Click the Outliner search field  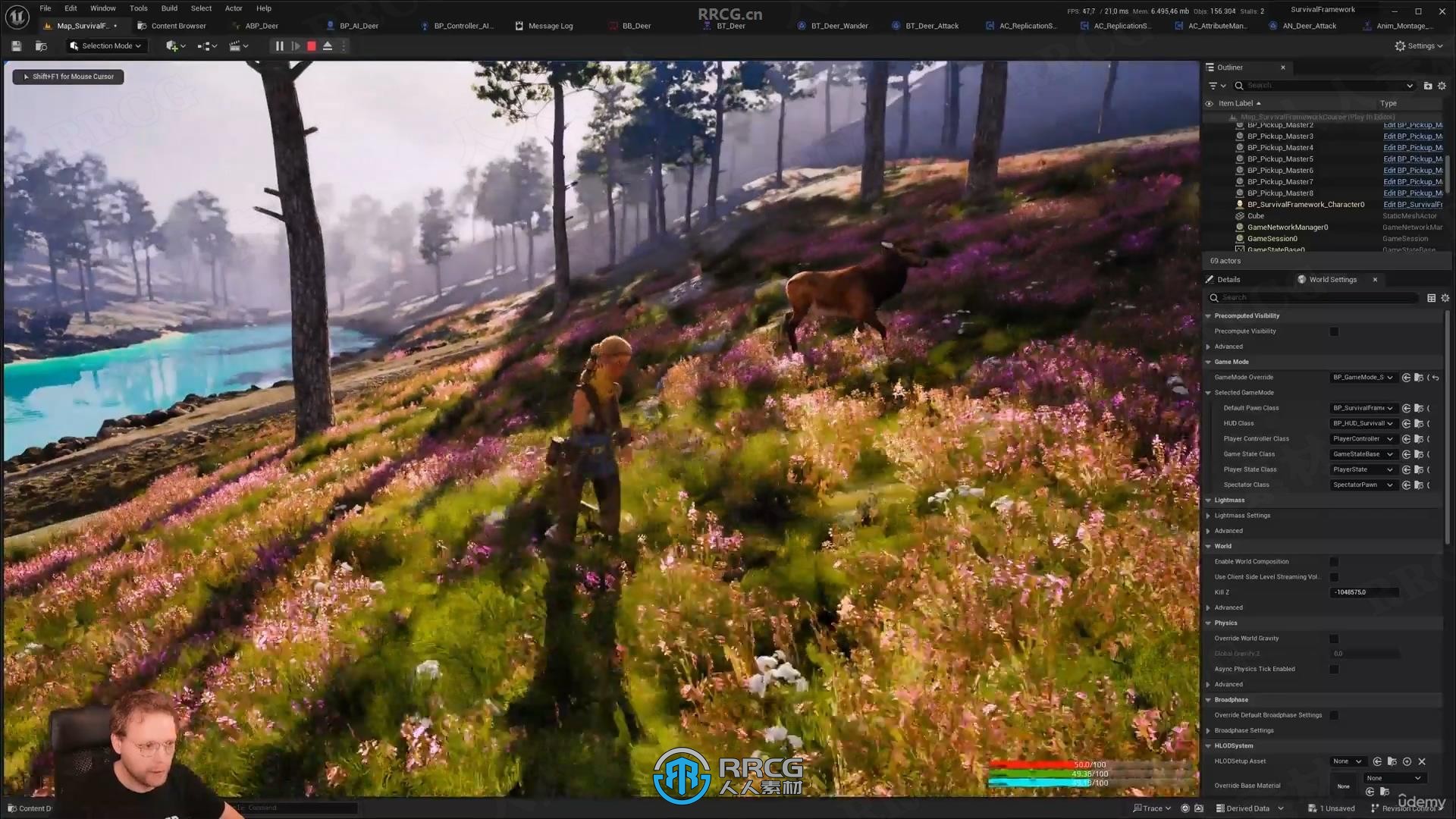pyautogui.click(x=1323, y=86)
